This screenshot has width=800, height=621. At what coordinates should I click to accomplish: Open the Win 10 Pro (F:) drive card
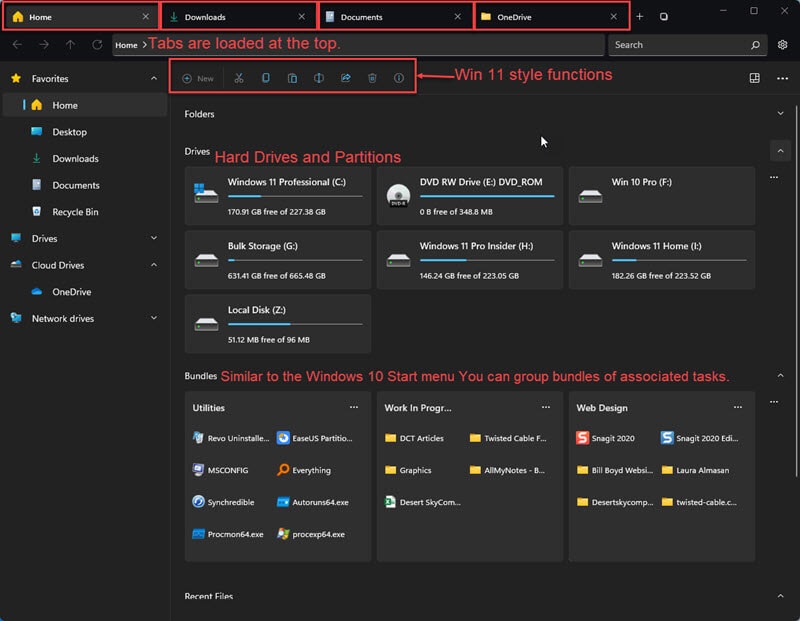click(662, 196)
